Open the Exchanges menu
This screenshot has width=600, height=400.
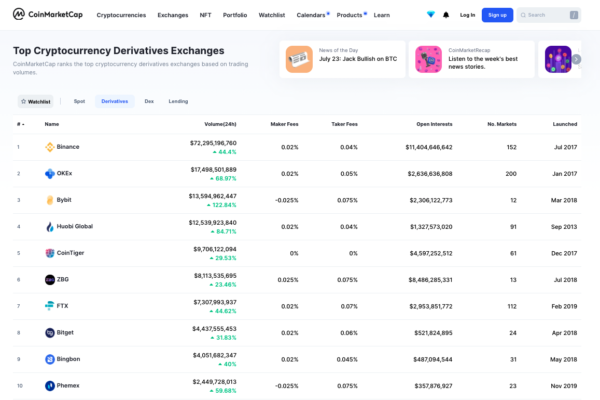pos(173,15)
